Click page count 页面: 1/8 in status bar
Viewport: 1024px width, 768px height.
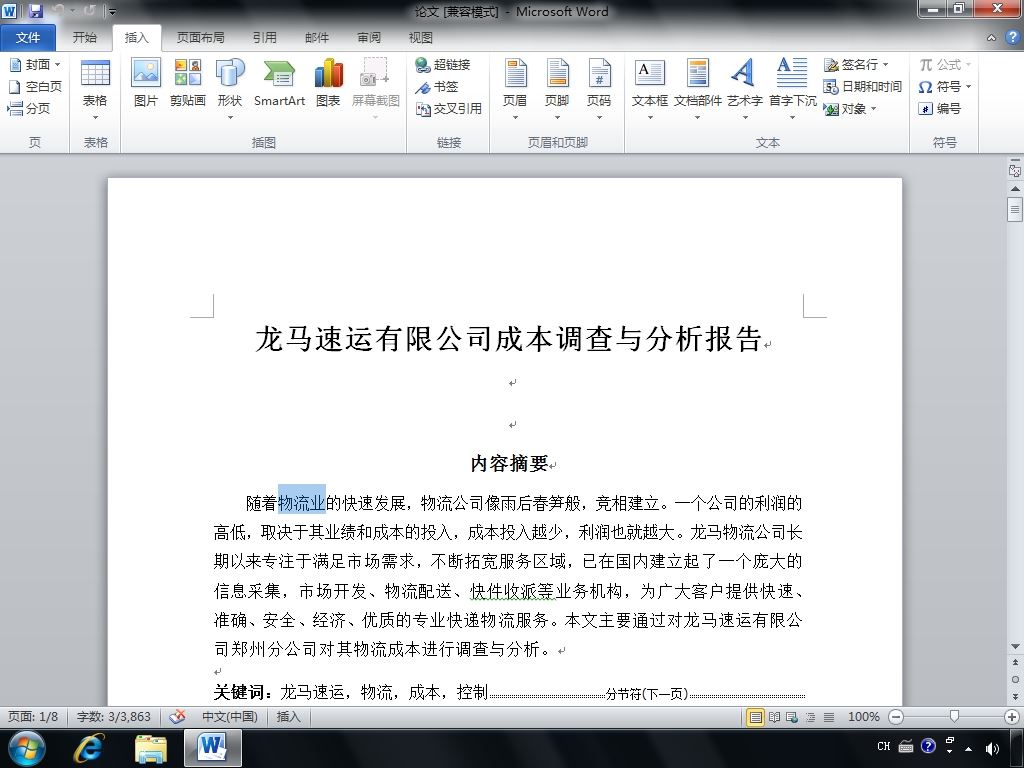click(33, 716)
